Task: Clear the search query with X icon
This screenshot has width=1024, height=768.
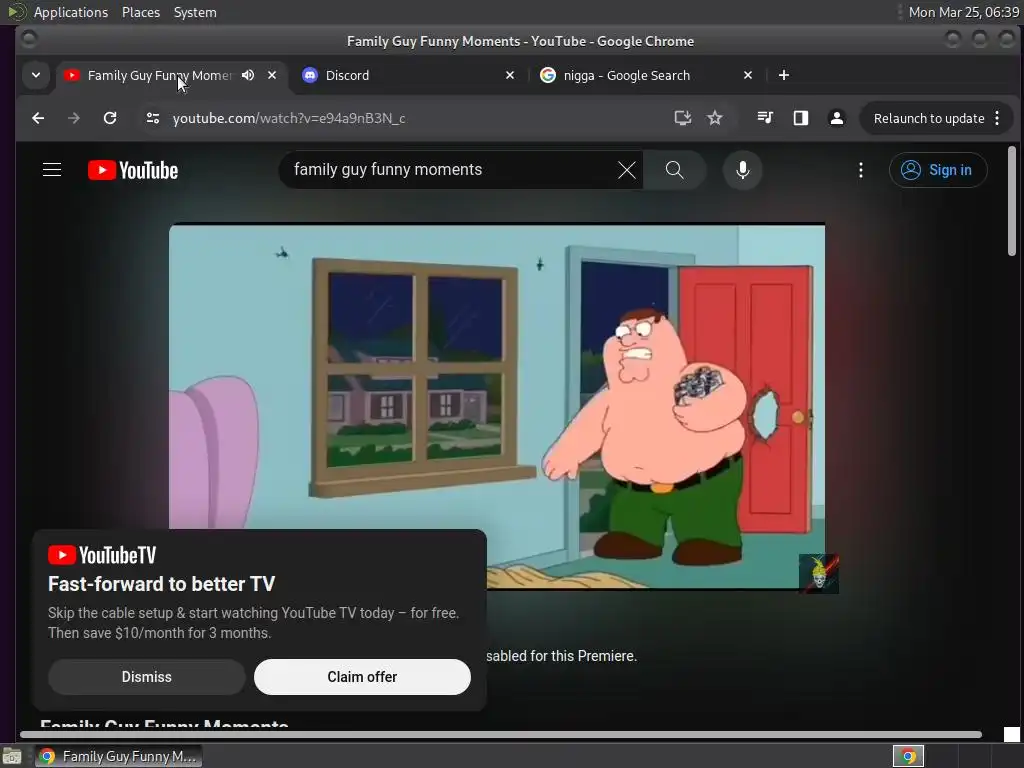Action: point(626,170)
